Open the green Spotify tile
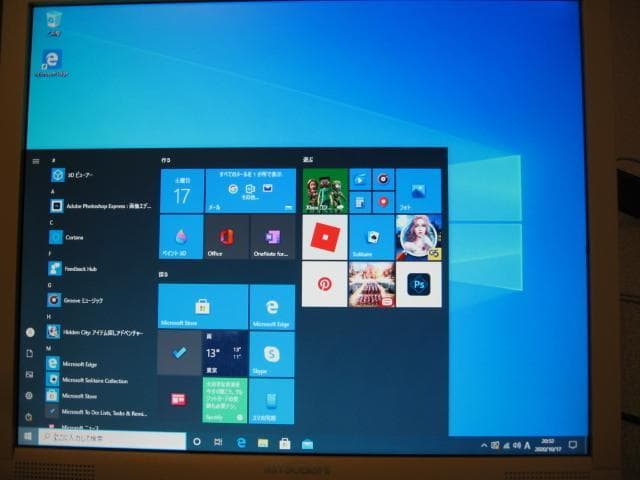Image resolution: width=640 pixels, height=480 pixels. click(224, 400)
